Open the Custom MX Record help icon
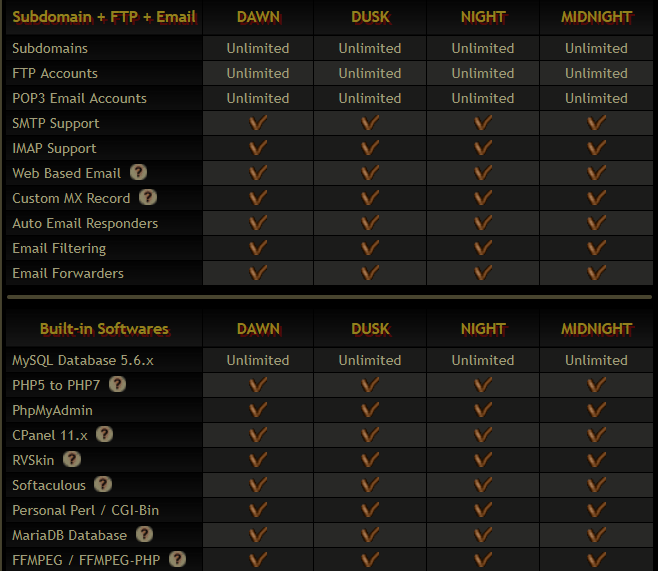The image size is (658, 571). pyautogui.click(x=148, y=197)
